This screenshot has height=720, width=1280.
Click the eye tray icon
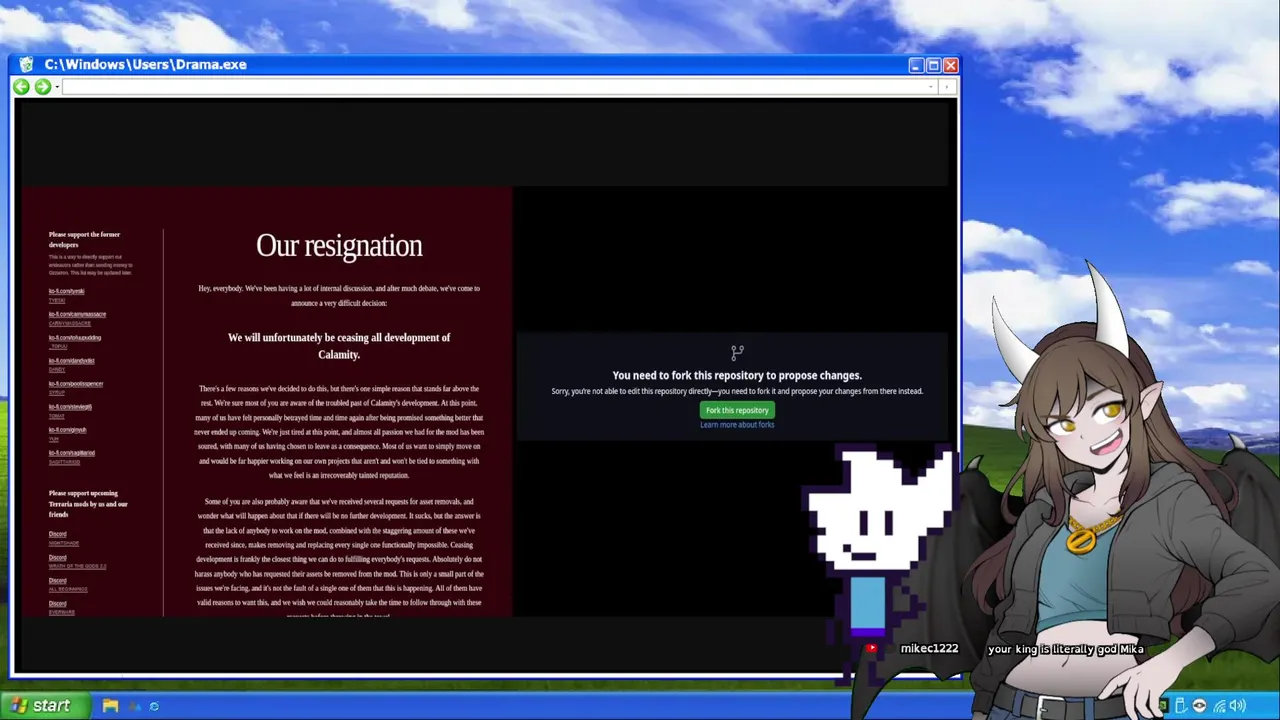coord(1199,706)
